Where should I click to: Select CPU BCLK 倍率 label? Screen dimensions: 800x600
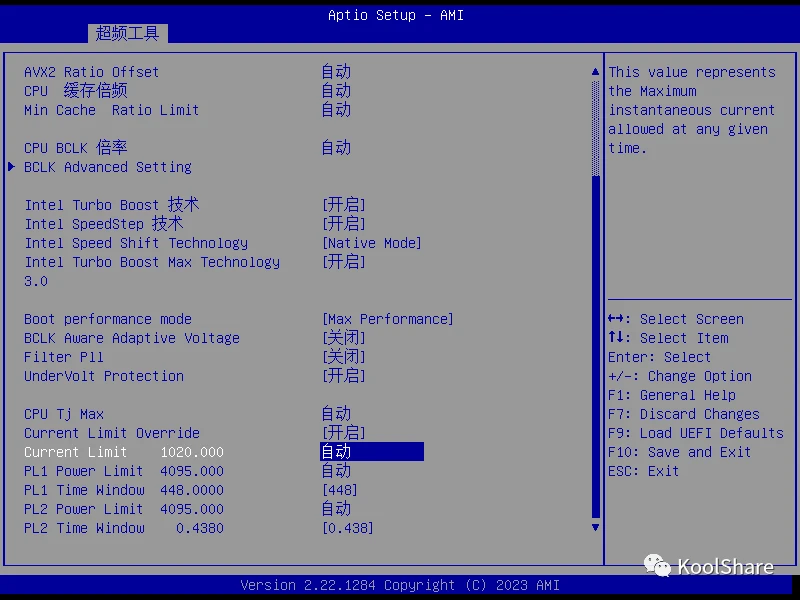(76, 148)
